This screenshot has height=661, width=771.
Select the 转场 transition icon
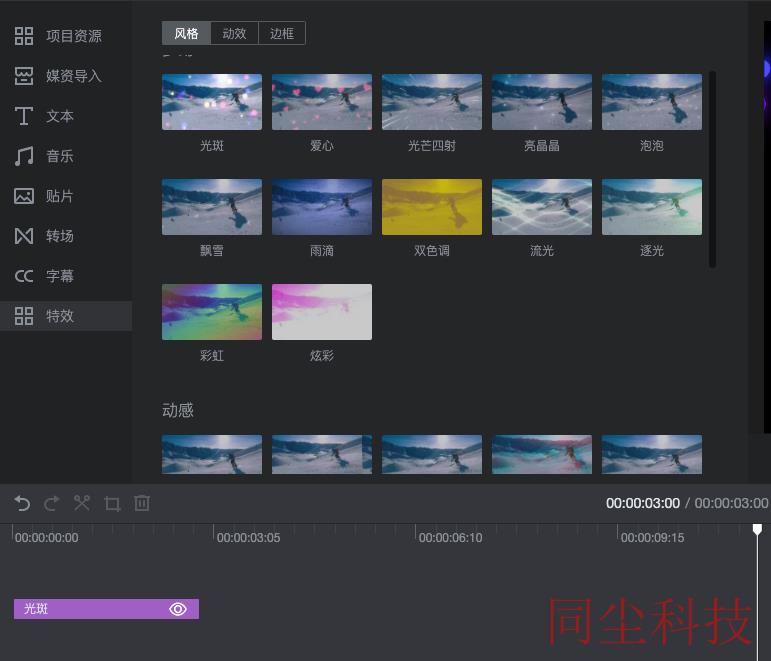click(x=24, y=236)
